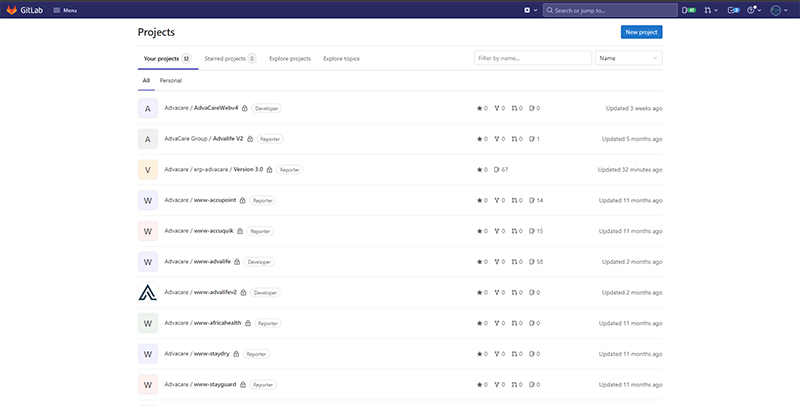
Task: Click merge requests icon for www-staydry
Action: click(x=514, y=353)
